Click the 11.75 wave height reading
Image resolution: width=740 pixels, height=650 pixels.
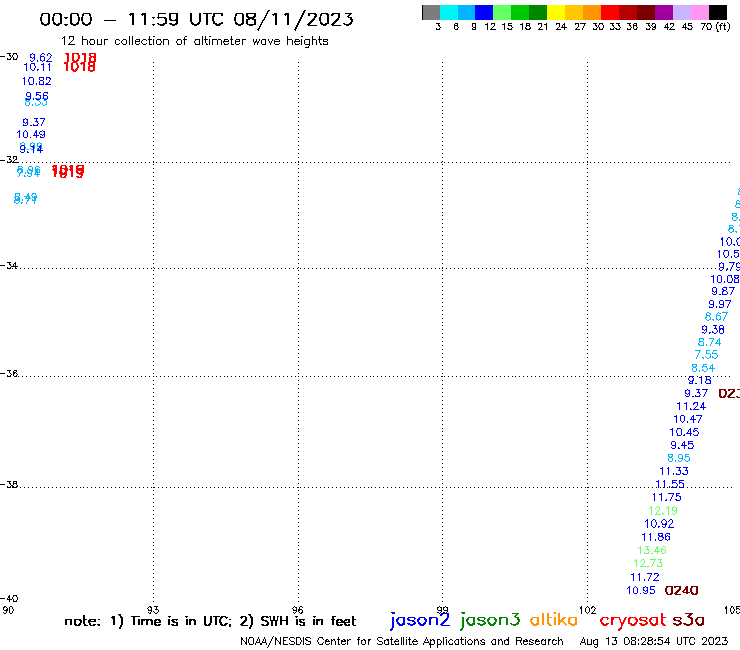(x=667, y=497)
